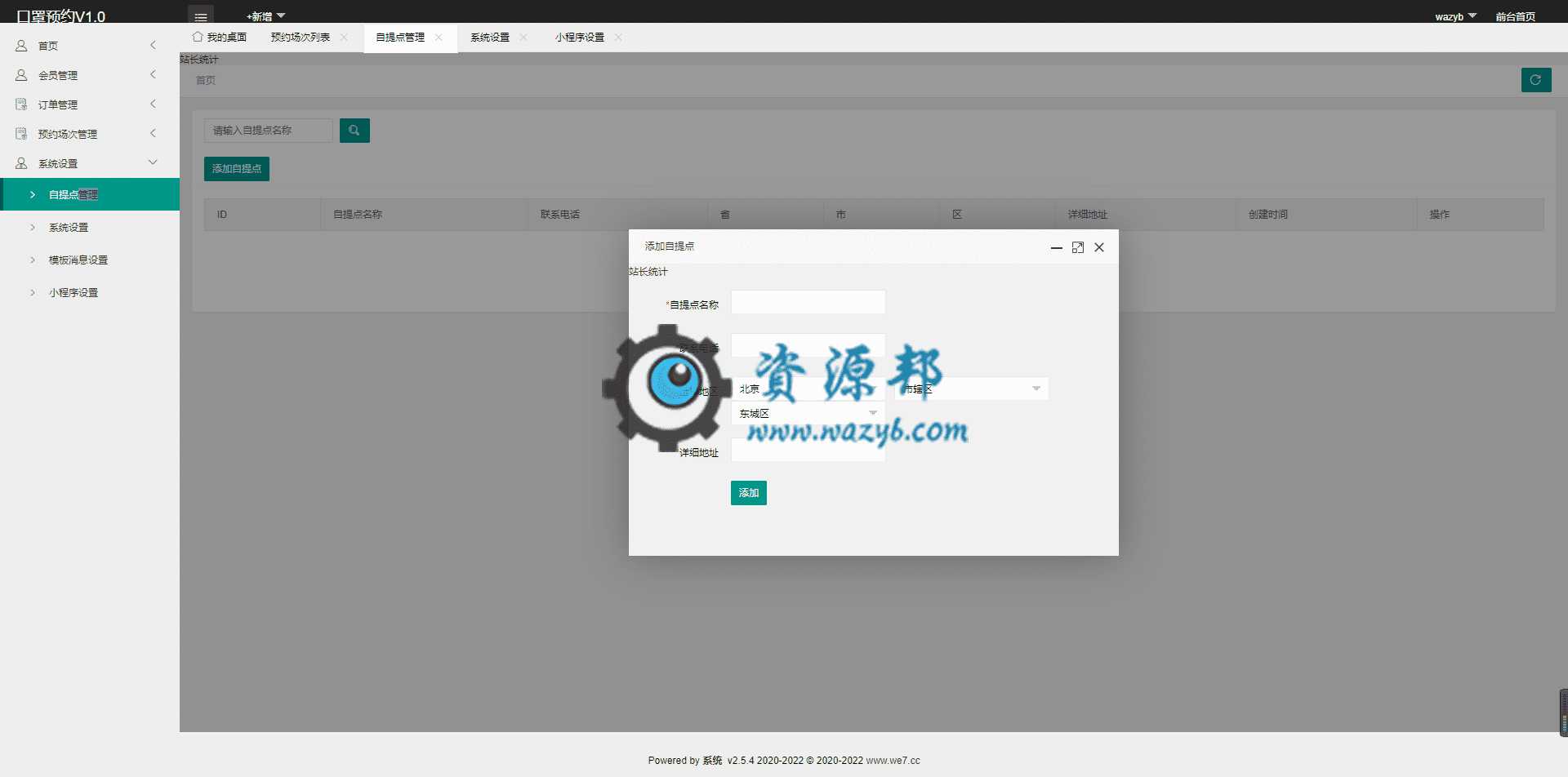The width and height of the screenshot is (1568, 777).
Task: Open the 北京 province dropdown
Action: pyautogui.click(x=808, y=388)
